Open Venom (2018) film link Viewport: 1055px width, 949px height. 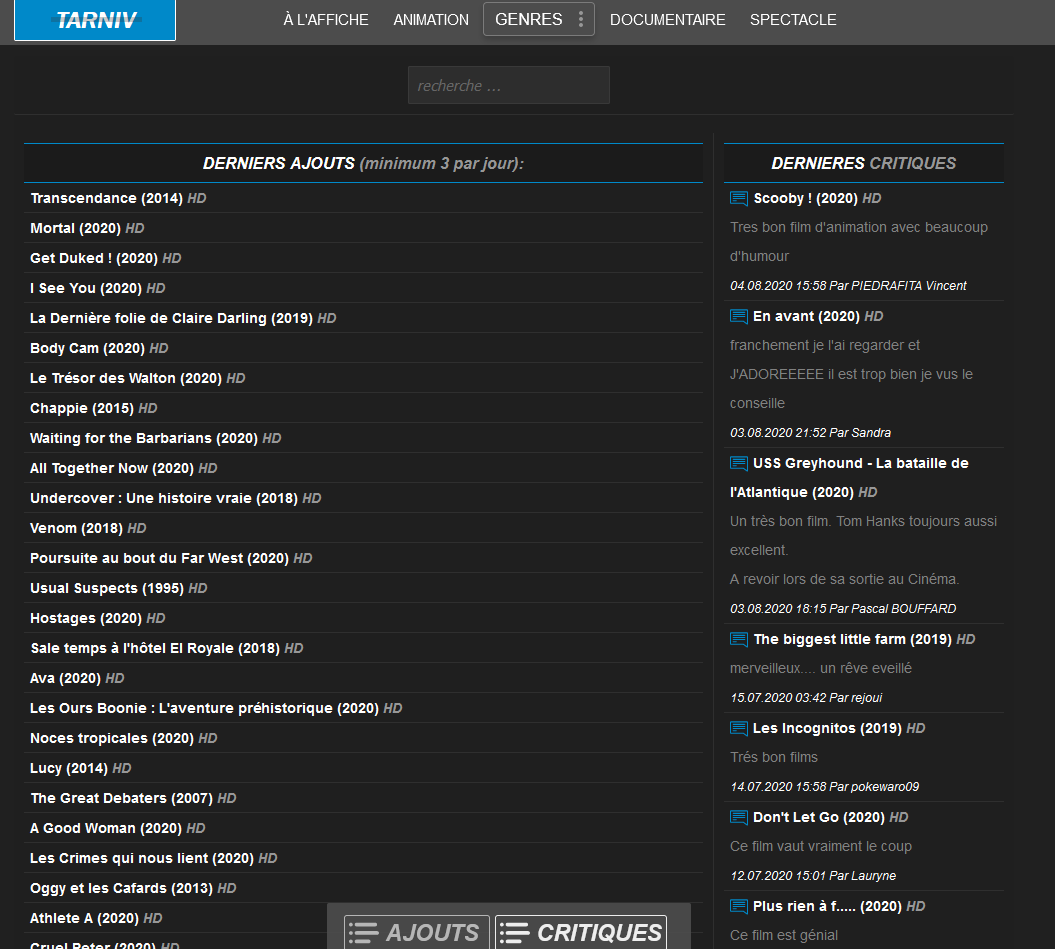click(88, 528)
